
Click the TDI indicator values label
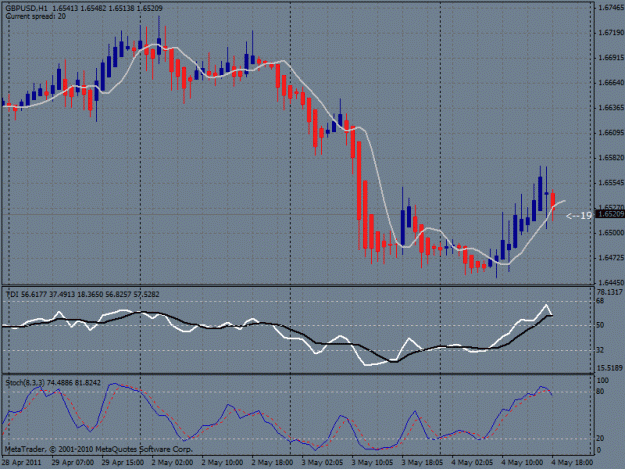click(x=83, y=294)
